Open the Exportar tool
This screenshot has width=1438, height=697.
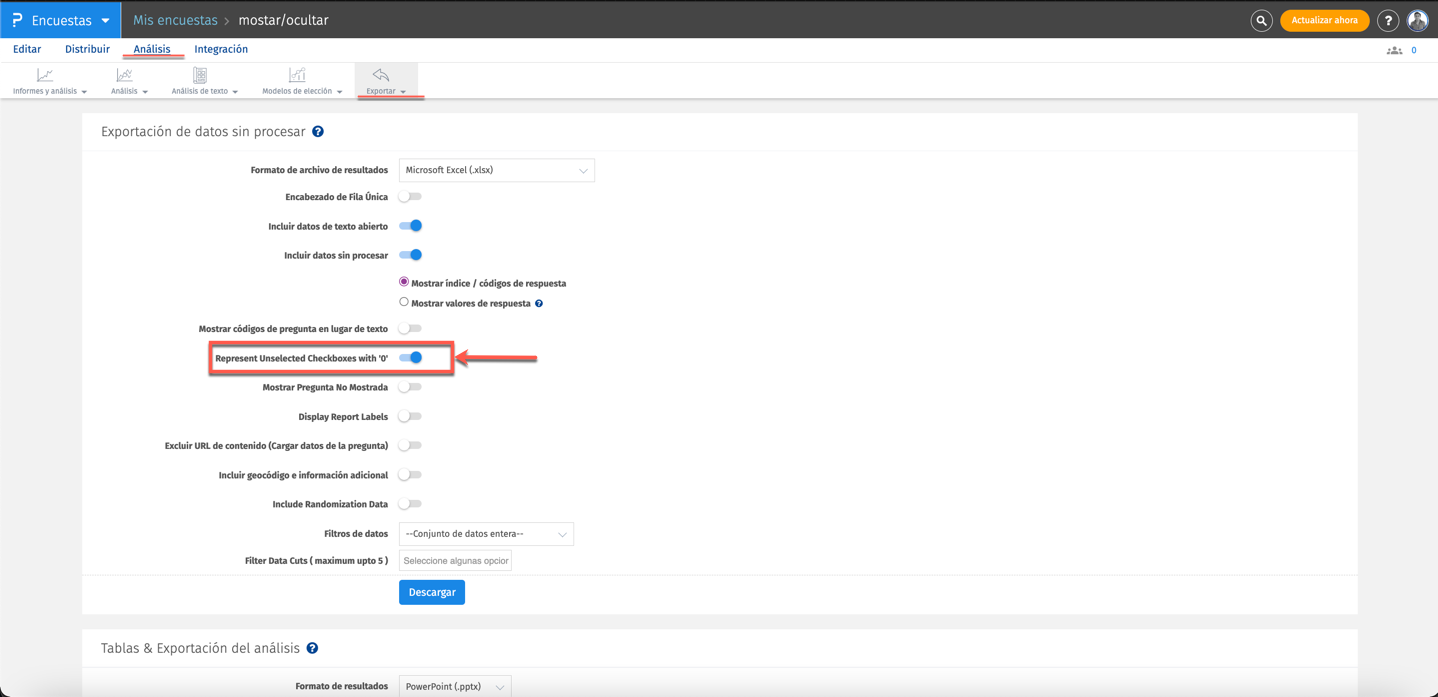pos(381,80)
